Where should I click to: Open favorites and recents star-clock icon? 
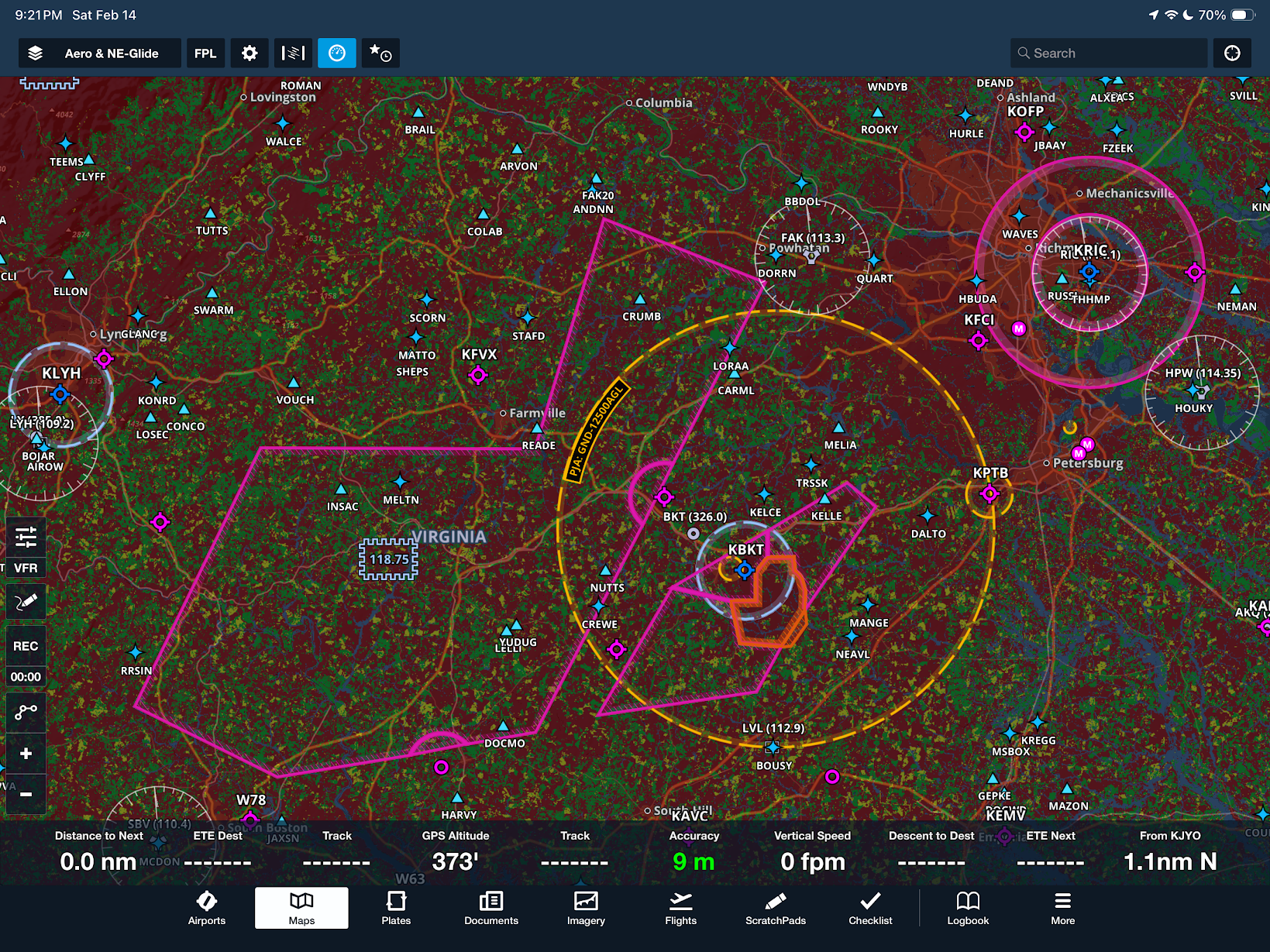[380, 53]
